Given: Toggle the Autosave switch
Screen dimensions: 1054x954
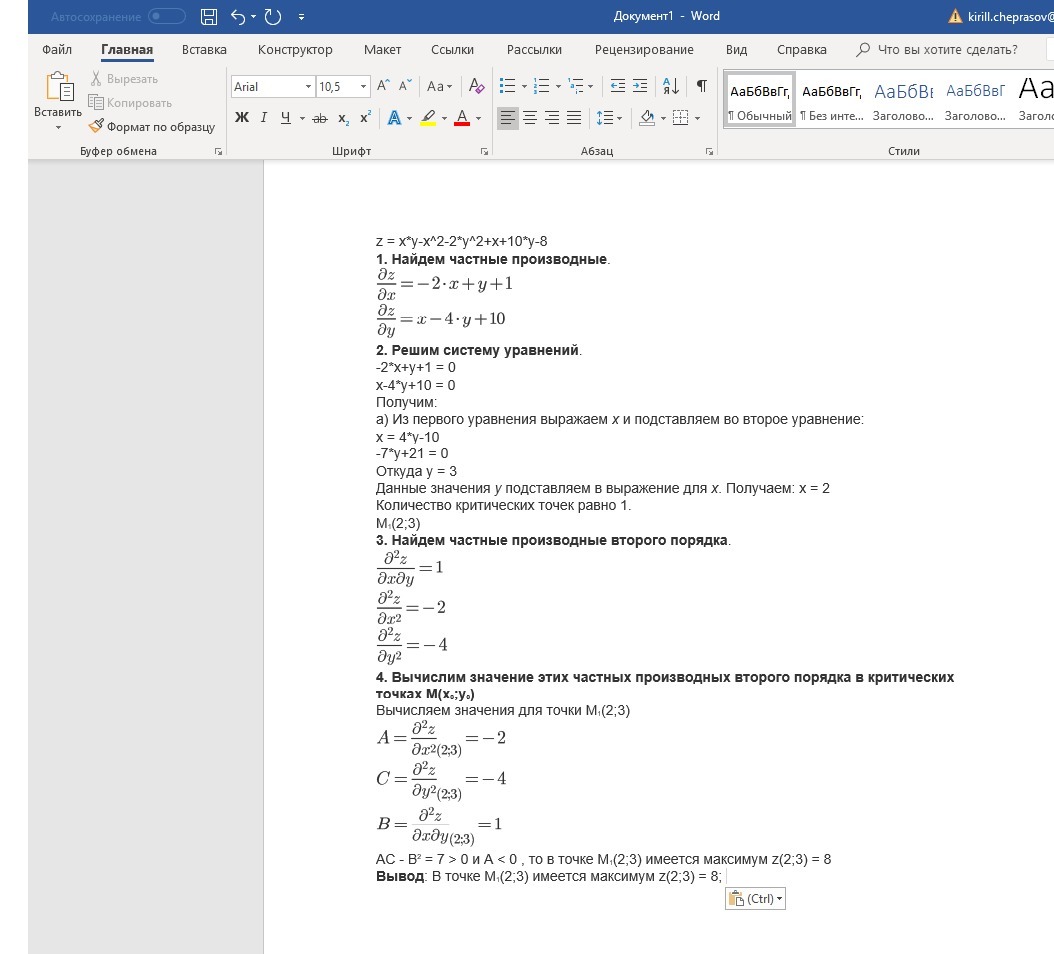Looking at the screenshot, I should (167, 16).
